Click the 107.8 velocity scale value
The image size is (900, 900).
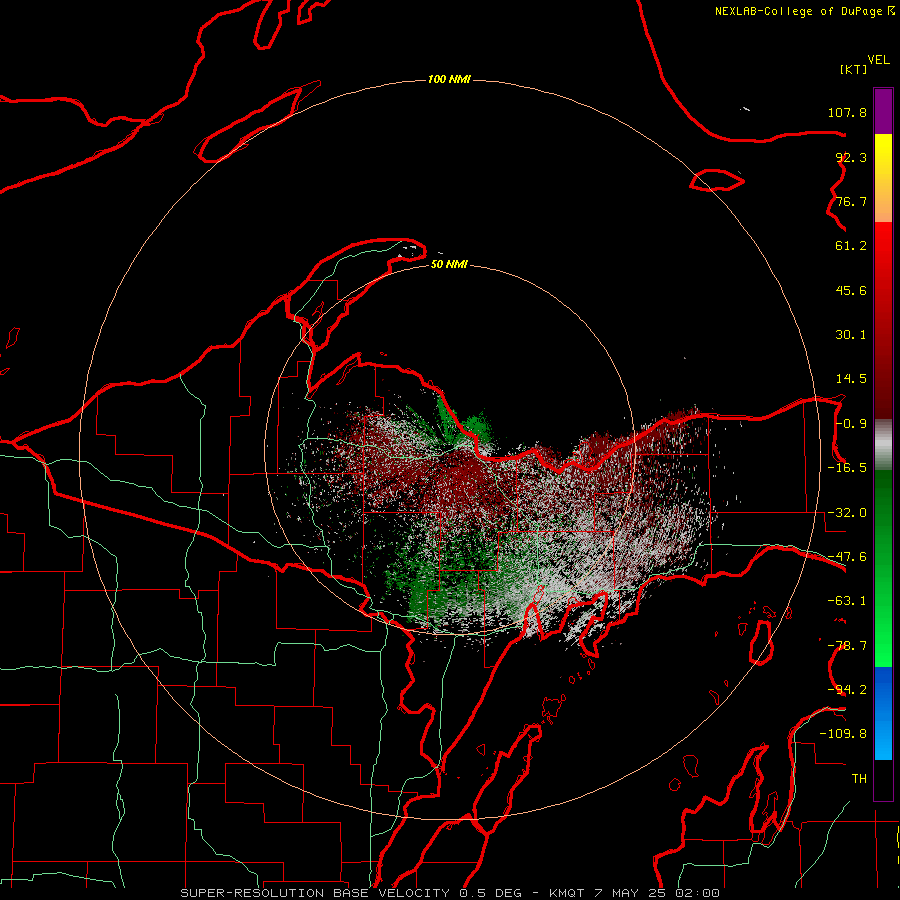tap(847, 112)
